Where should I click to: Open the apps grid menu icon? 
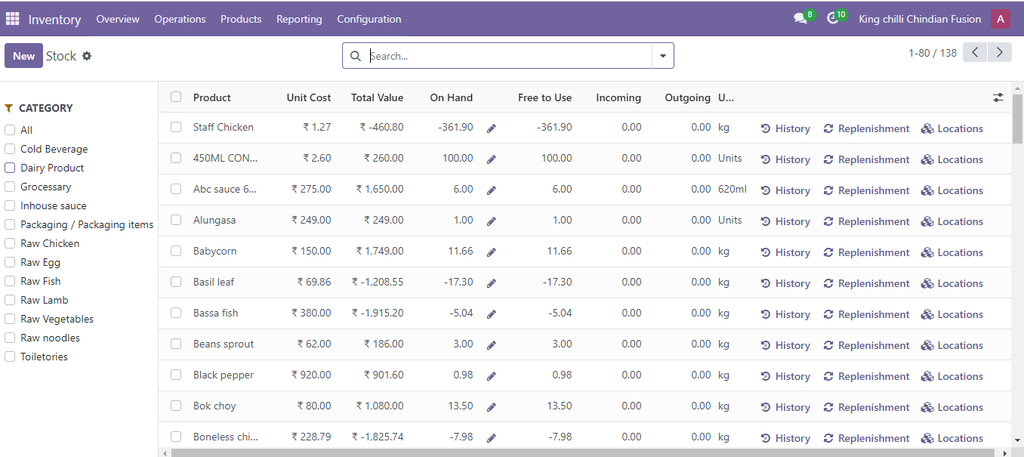(12, 19)
